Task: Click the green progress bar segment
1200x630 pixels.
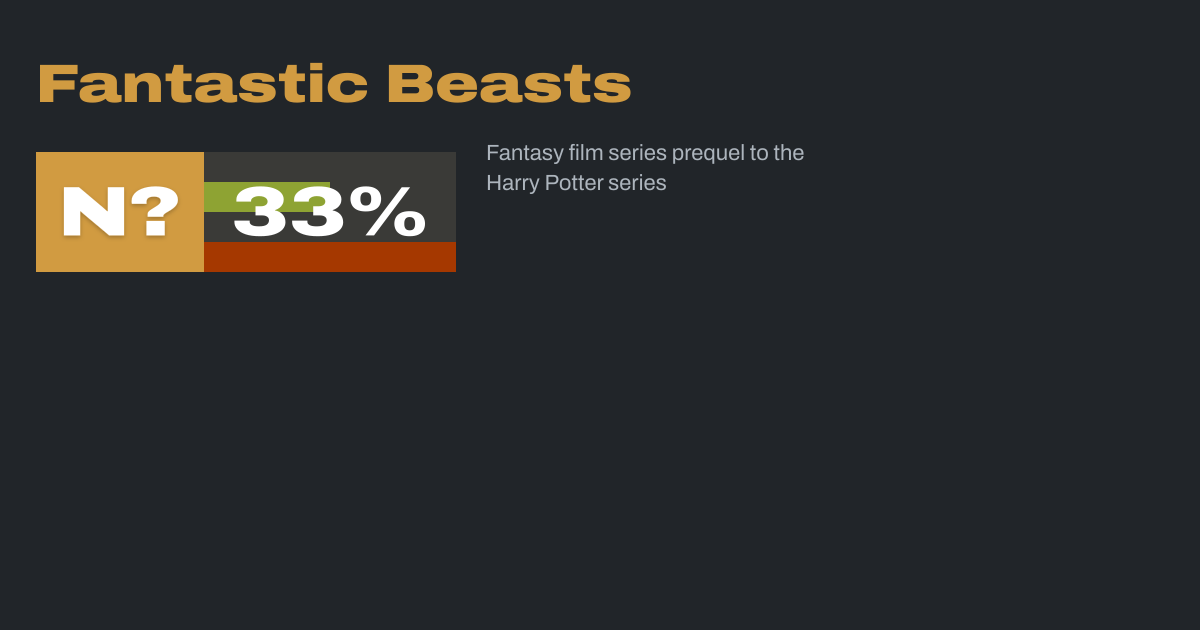Action: 218,196
